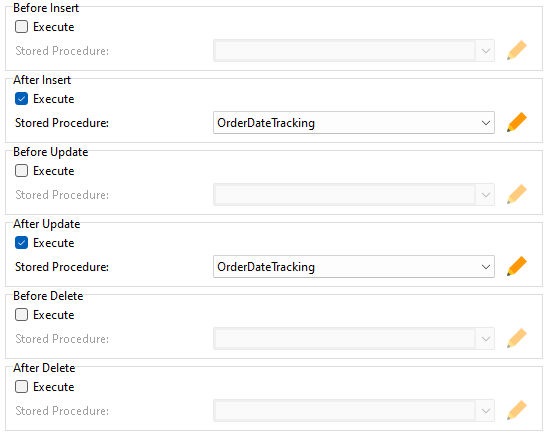Click the Before Delete pencil icon
The height and width of the screenshot is (436, 548).
coord(517,338)
